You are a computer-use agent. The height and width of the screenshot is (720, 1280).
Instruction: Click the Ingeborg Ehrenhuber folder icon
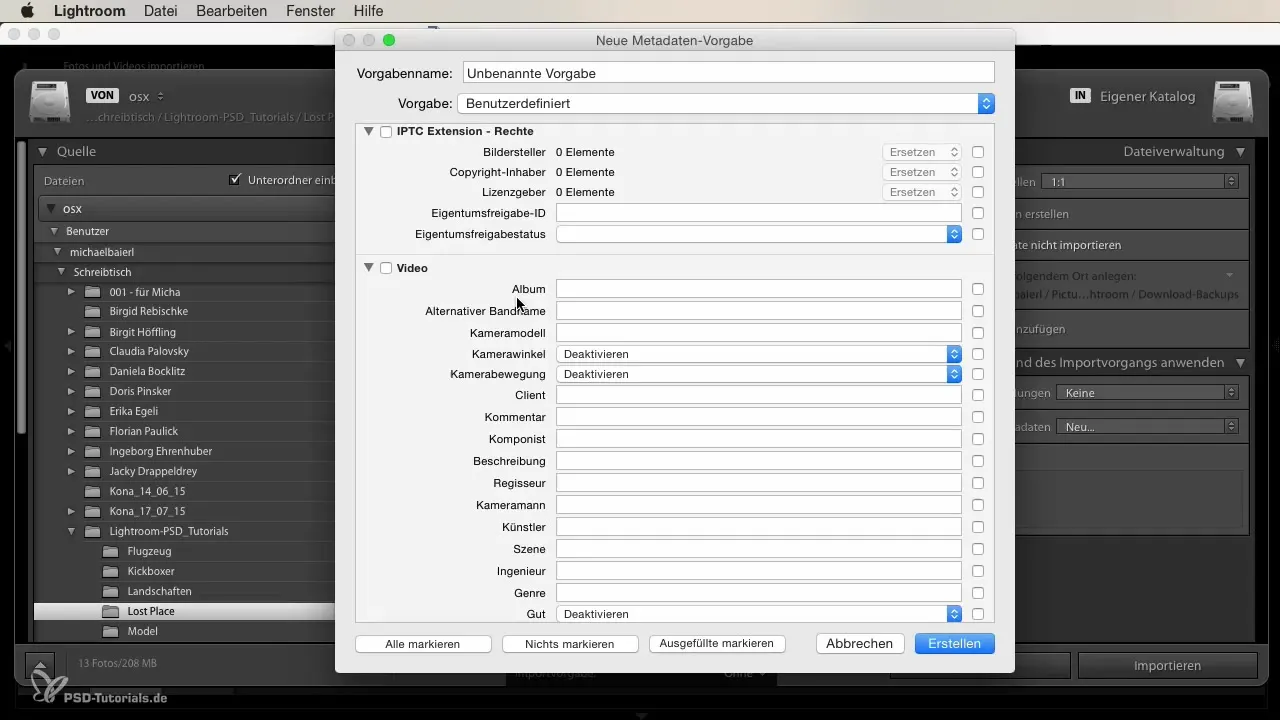(x=93, y=451)
